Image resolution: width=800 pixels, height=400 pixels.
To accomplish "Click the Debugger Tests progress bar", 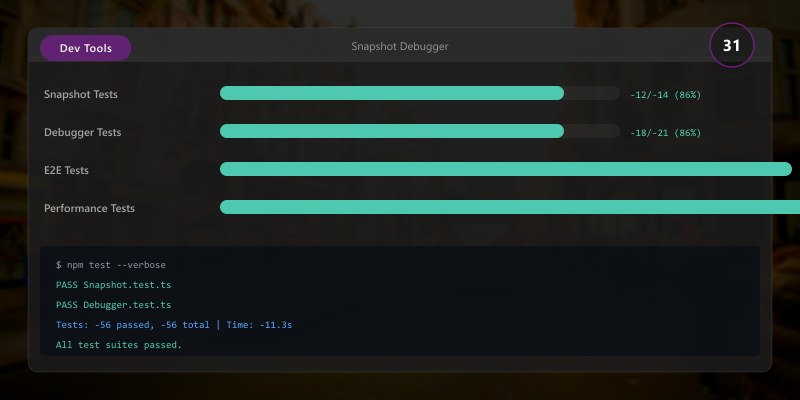I will [420, 131].
